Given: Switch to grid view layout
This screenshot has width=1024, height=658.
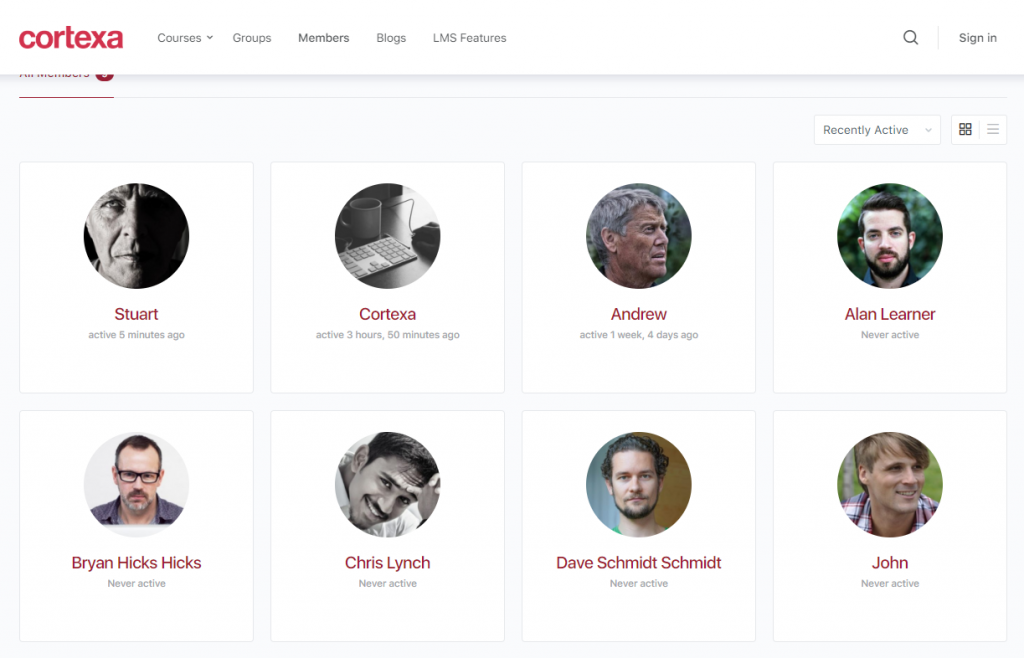Looking at the screenshot, I should tap(965, 130).
